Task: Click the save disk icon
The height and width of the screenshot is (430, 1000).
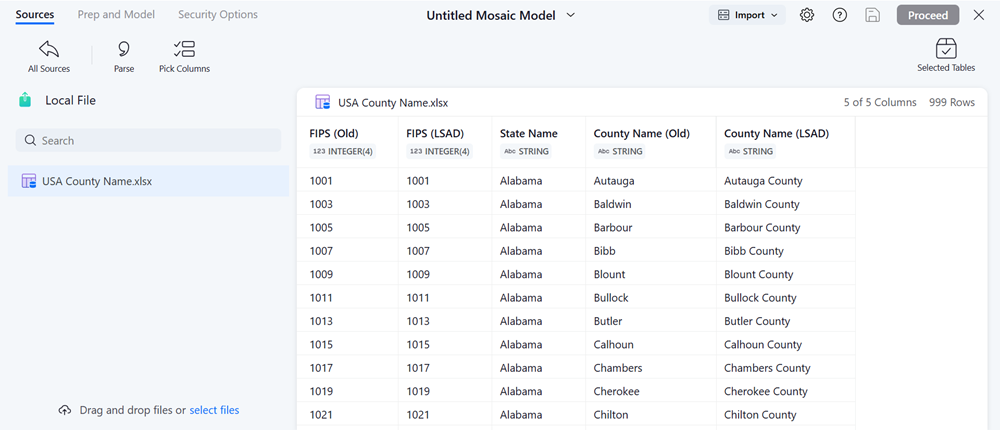Action: click(872, 15)
